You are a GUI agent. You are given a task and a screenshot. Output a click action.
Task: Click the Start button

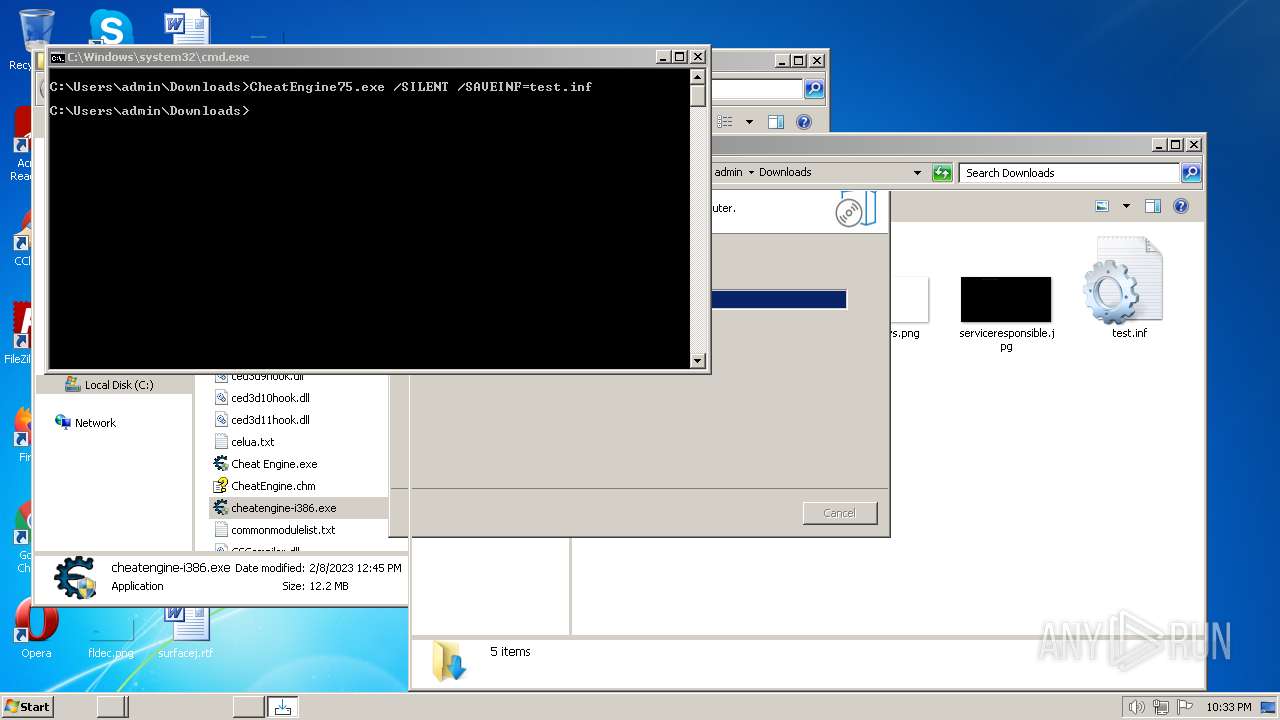27,706
